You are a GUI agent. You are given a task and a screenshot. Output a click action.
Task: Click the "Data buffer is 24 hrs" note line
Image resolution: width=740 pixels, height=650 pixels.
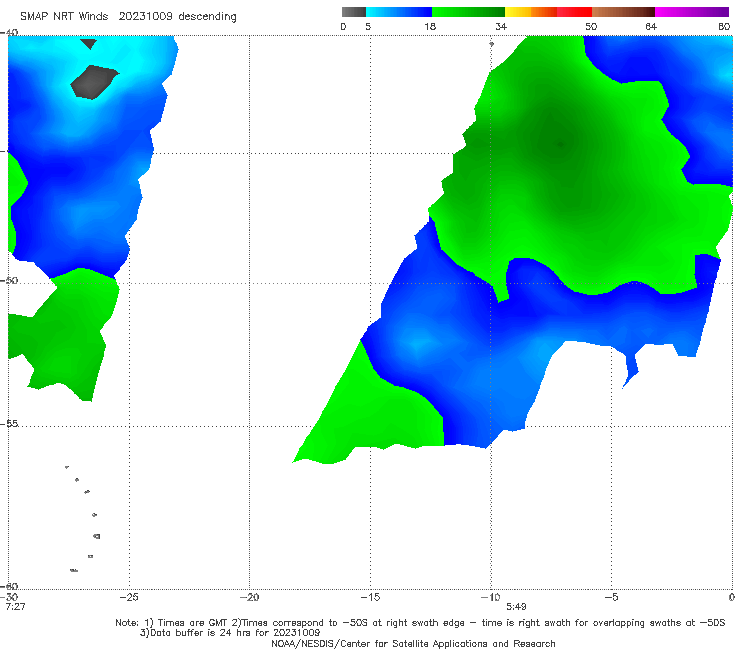[230, 633]
